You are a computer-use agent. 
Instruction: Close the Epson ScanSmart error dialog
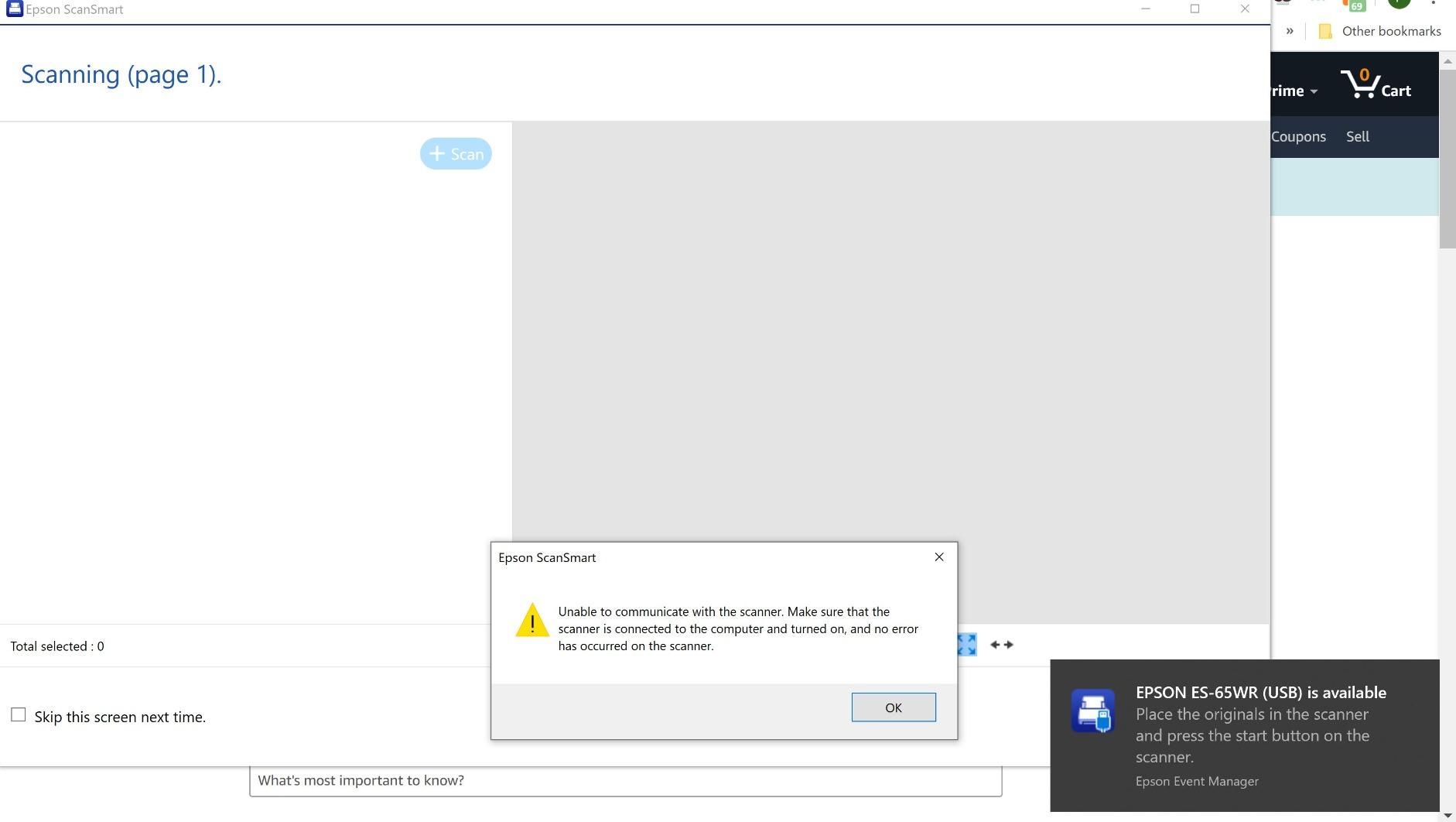(x=939, y=557)
